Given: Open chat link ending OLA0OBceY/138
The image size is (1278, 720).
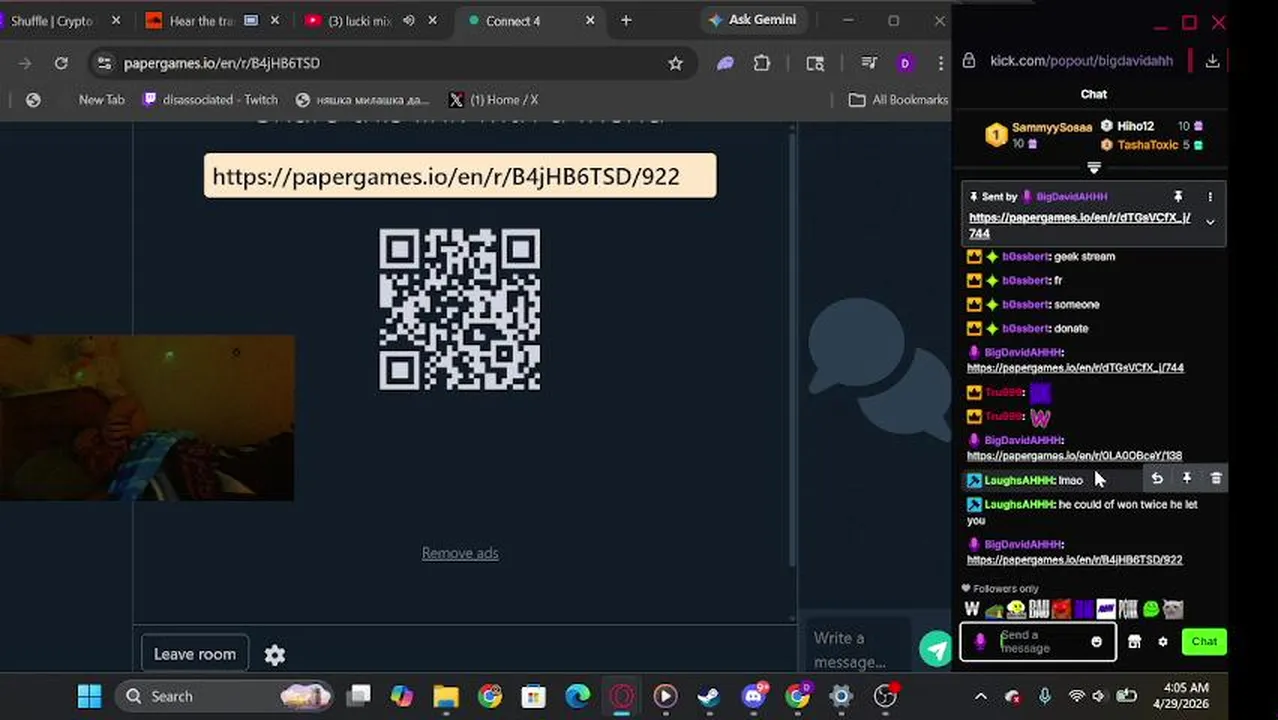Looking at the screenshot, I should pos(1075,456).
